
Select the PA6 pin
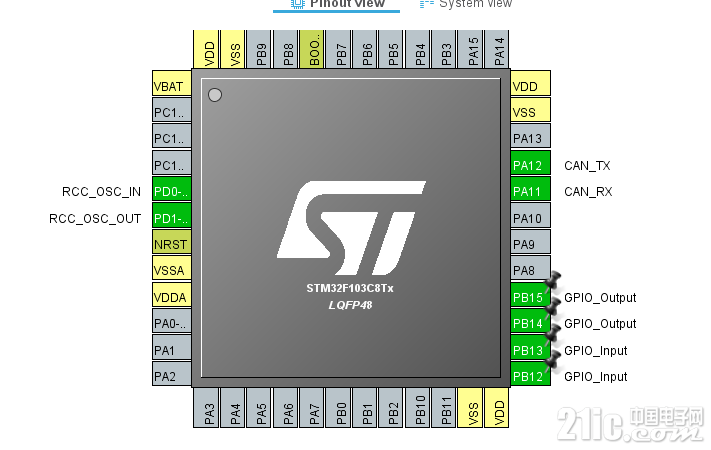(x=286, y=407)
